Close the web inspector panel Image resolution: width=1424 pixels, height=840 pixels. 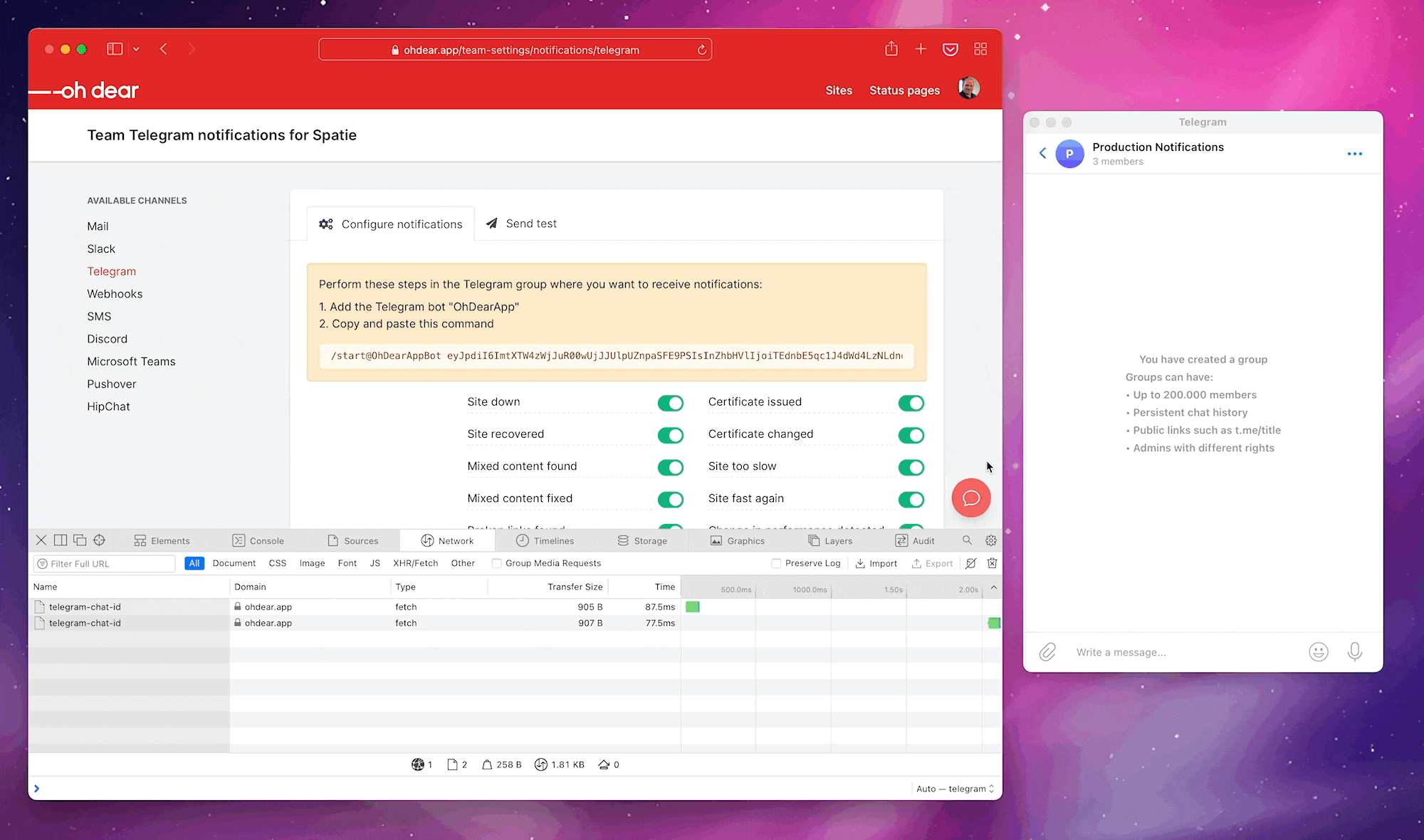coord(41,540)
